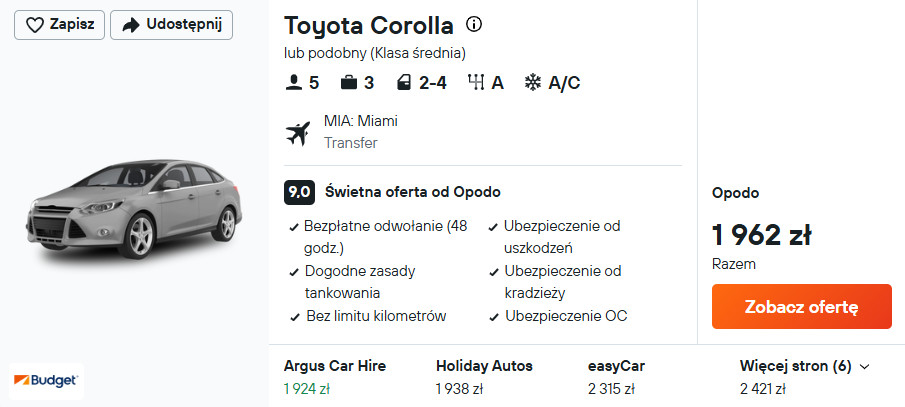Screen dimensions: 905x407
Task: Click the 9.0 rating badge
Action: click(x=299, y=192)
